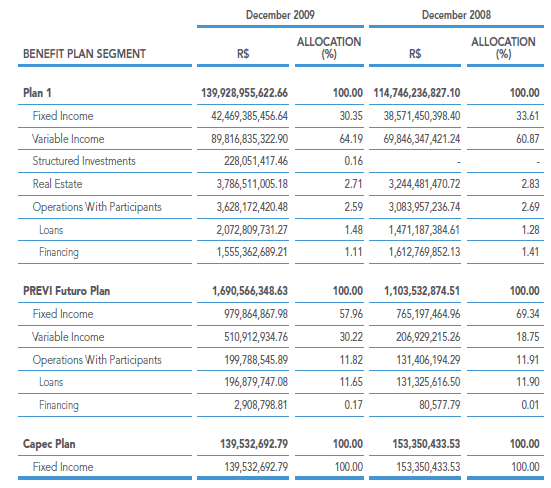This screenshot has height=488, width=551.
Task: Click the Plan 1 row label
Action: click(x=37, y=93)
